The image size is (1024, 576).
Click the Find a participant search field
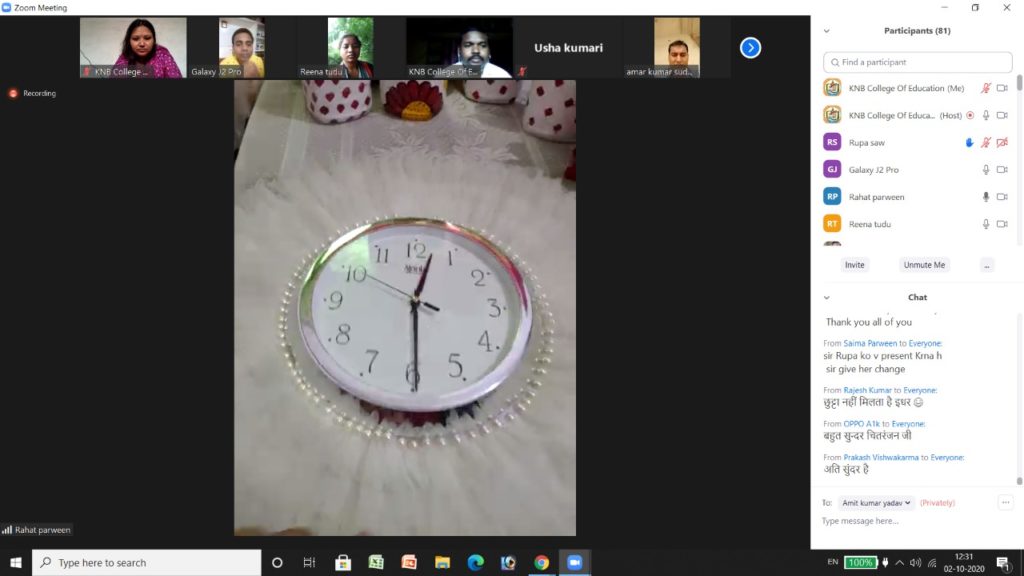[918, 63]
